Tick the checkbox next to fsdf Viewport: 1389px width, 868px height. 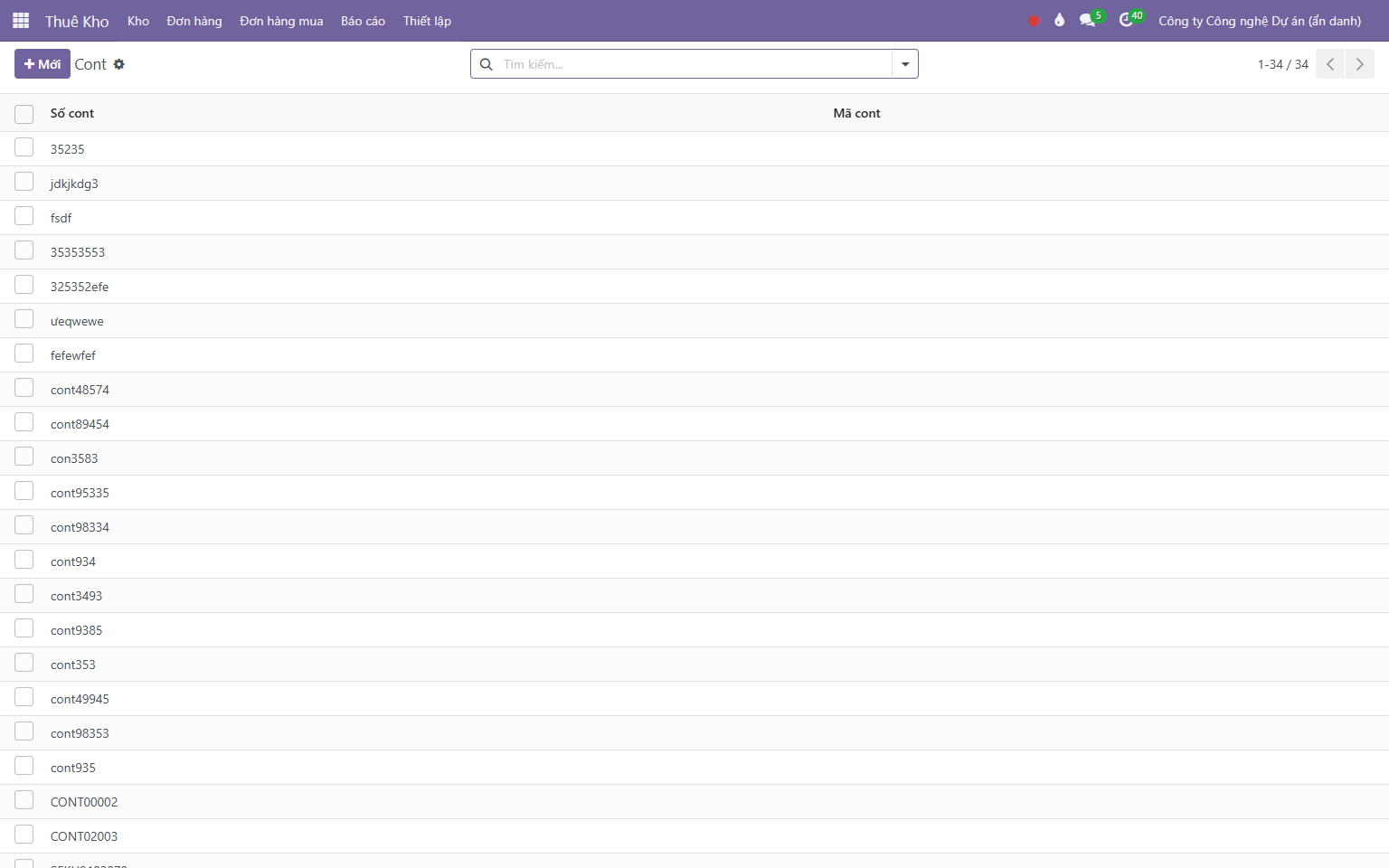pos(24,216)
